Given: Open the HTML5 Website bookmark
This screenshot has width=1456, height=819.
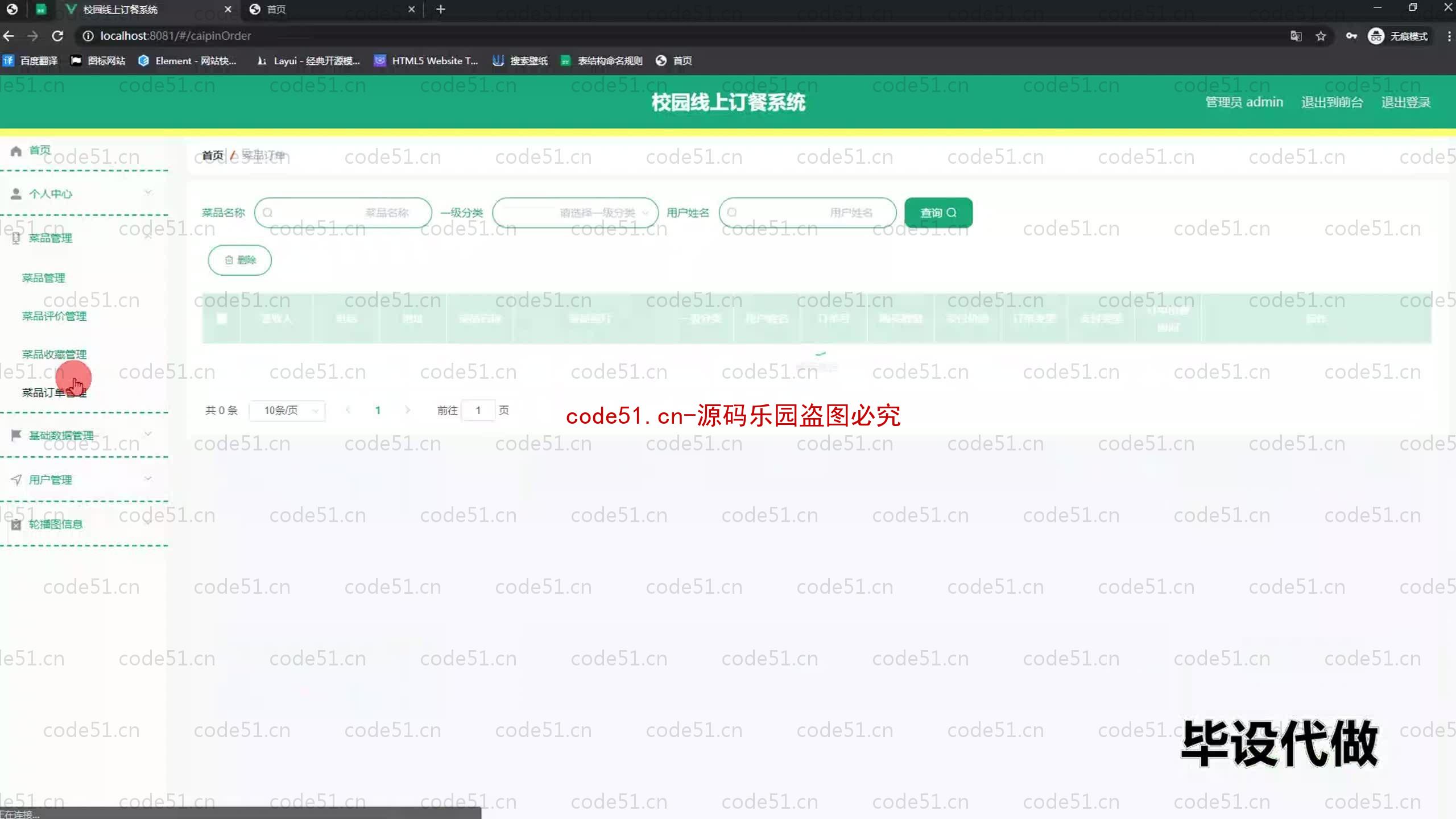Looking at the screenshot, I should [x=426, y=61].
